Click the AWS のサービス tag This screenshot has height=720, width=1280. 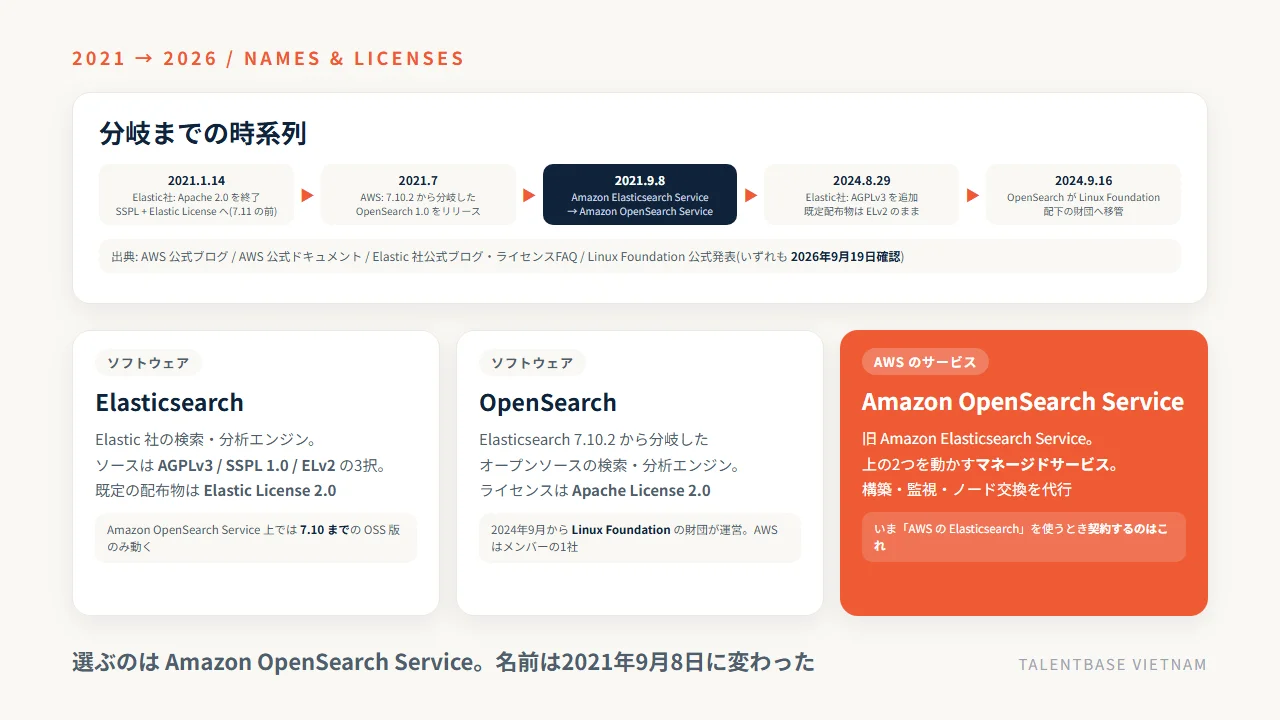[x=925, y=362]
